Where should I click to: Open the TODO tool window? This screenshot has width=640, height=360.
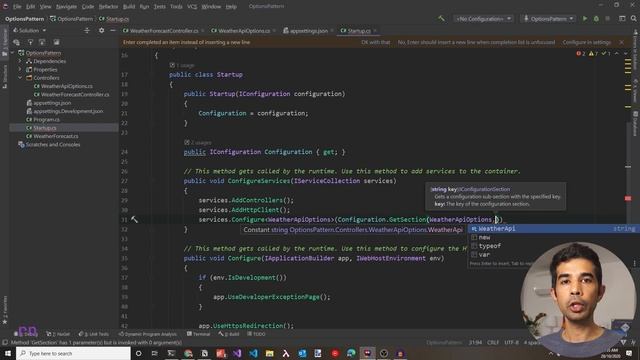pyautogui.click(x=256, y=334)
